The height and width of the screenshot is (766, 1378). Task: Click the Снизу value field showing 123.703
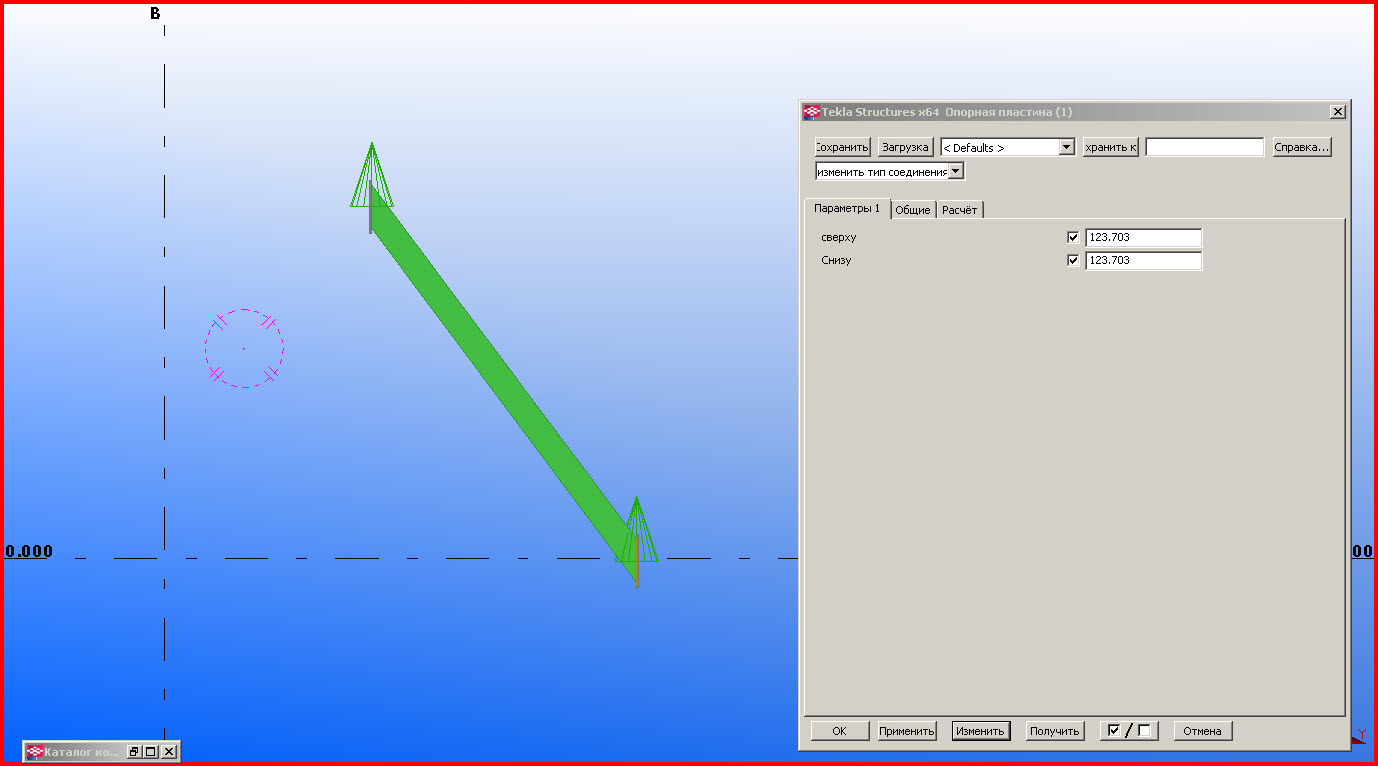[x=1143, y=260]
